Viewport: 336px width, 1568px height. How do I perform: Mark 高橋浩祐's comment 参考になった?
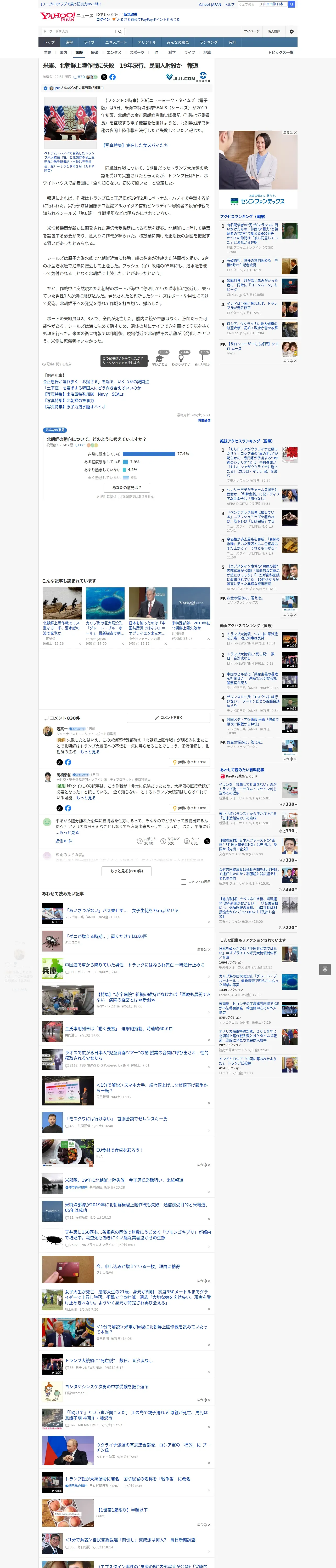coord(190,808)
